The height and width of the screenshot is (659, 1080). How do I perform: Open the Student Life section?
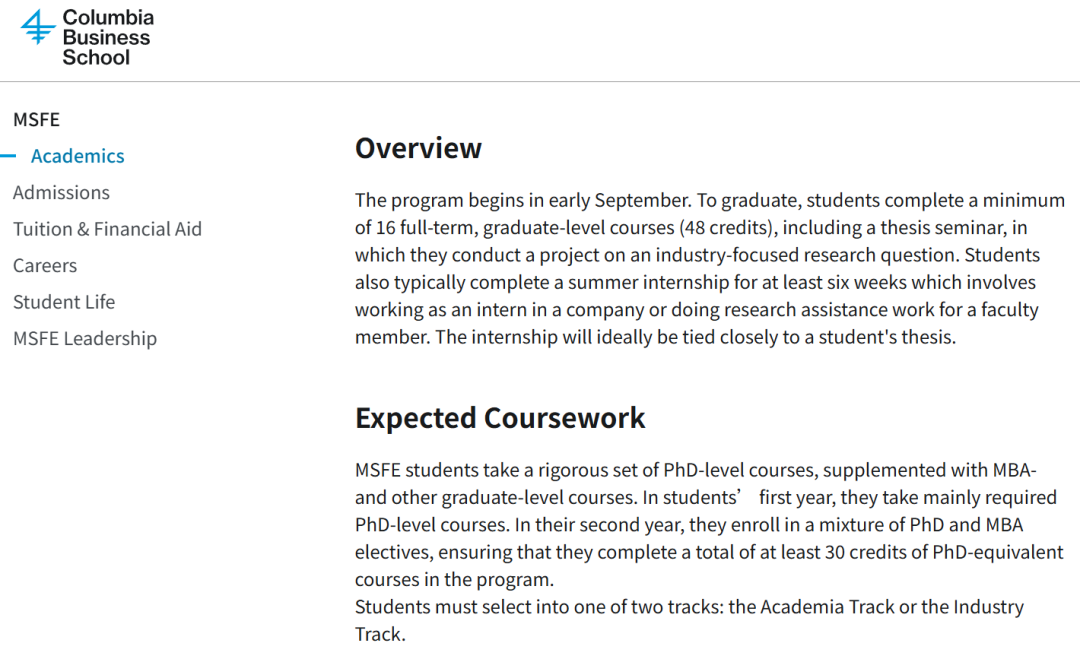tap(64, 302)
